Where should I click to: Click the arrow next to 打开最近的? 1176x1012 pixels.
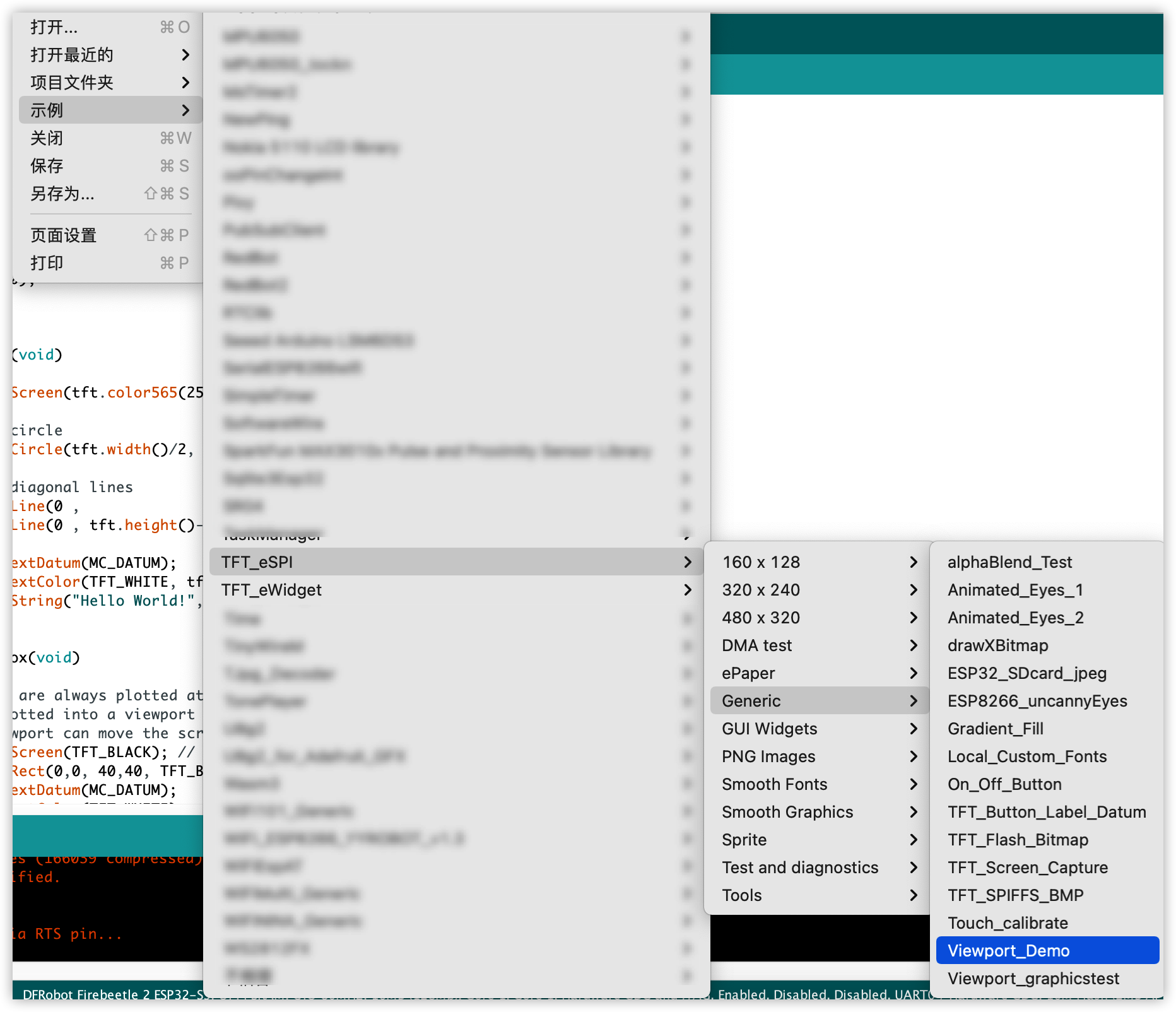click(185, 55)
